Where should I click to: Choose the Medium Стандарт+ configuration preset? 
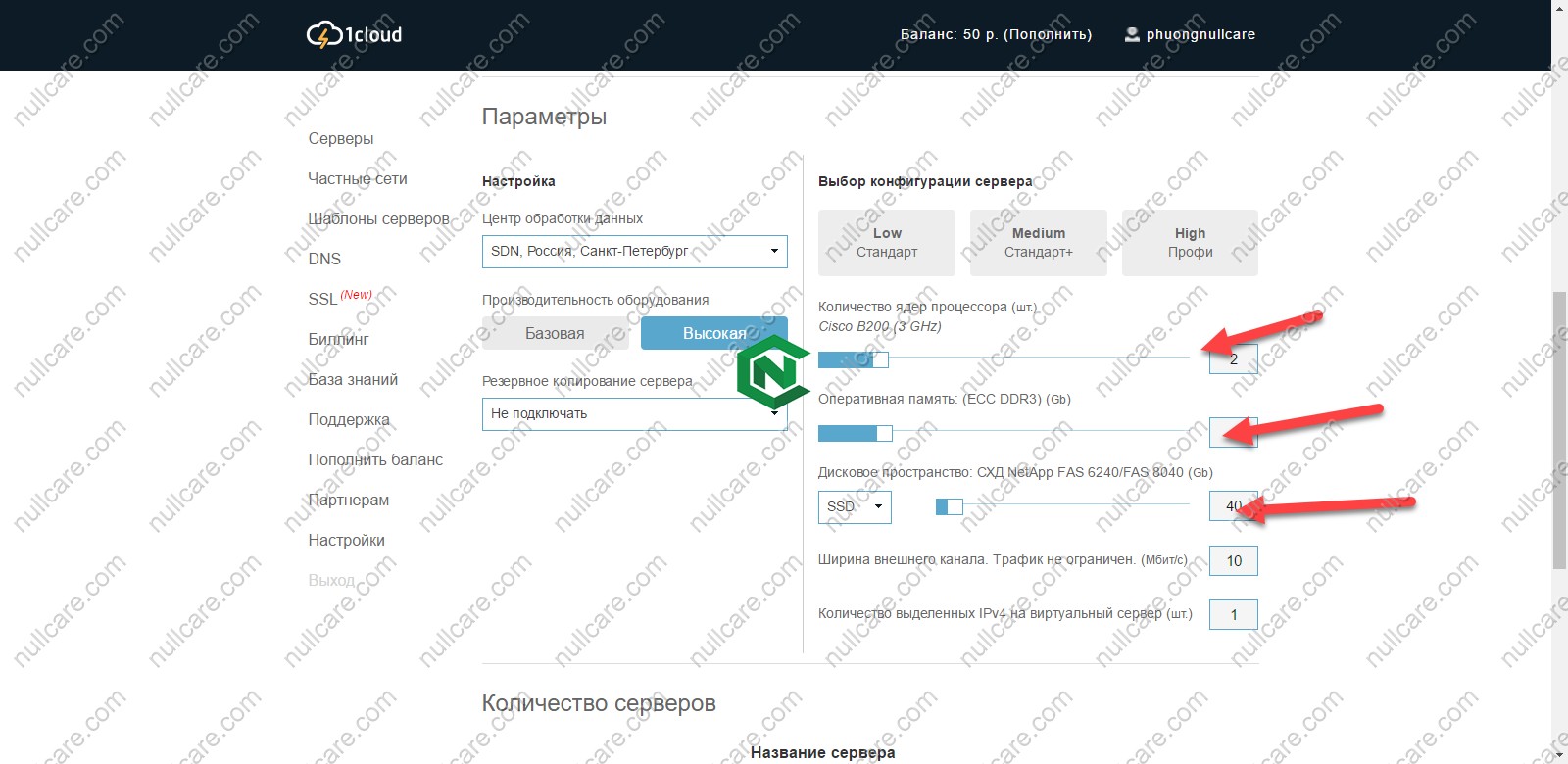click(x=1038, y=243)
